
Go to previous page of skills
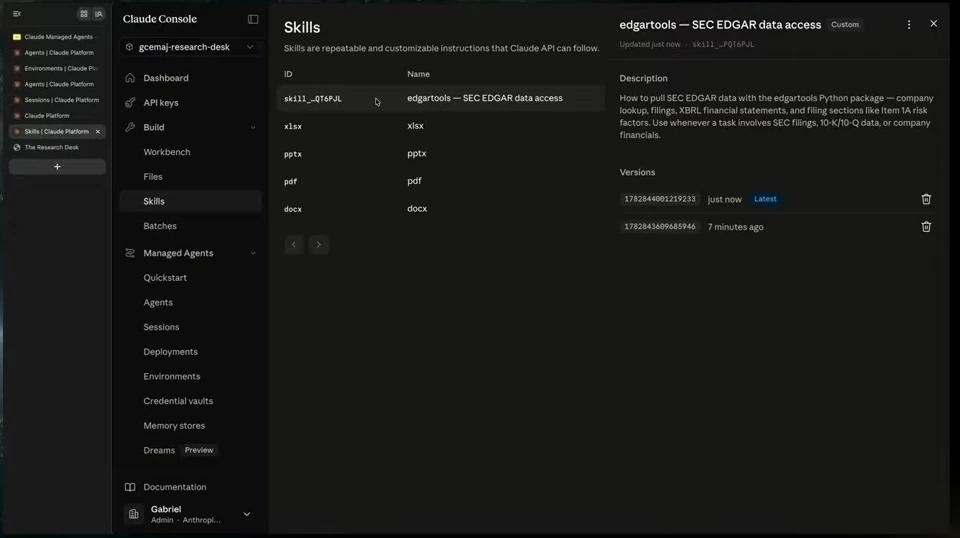pyautogui.click(x=294, y=245)
